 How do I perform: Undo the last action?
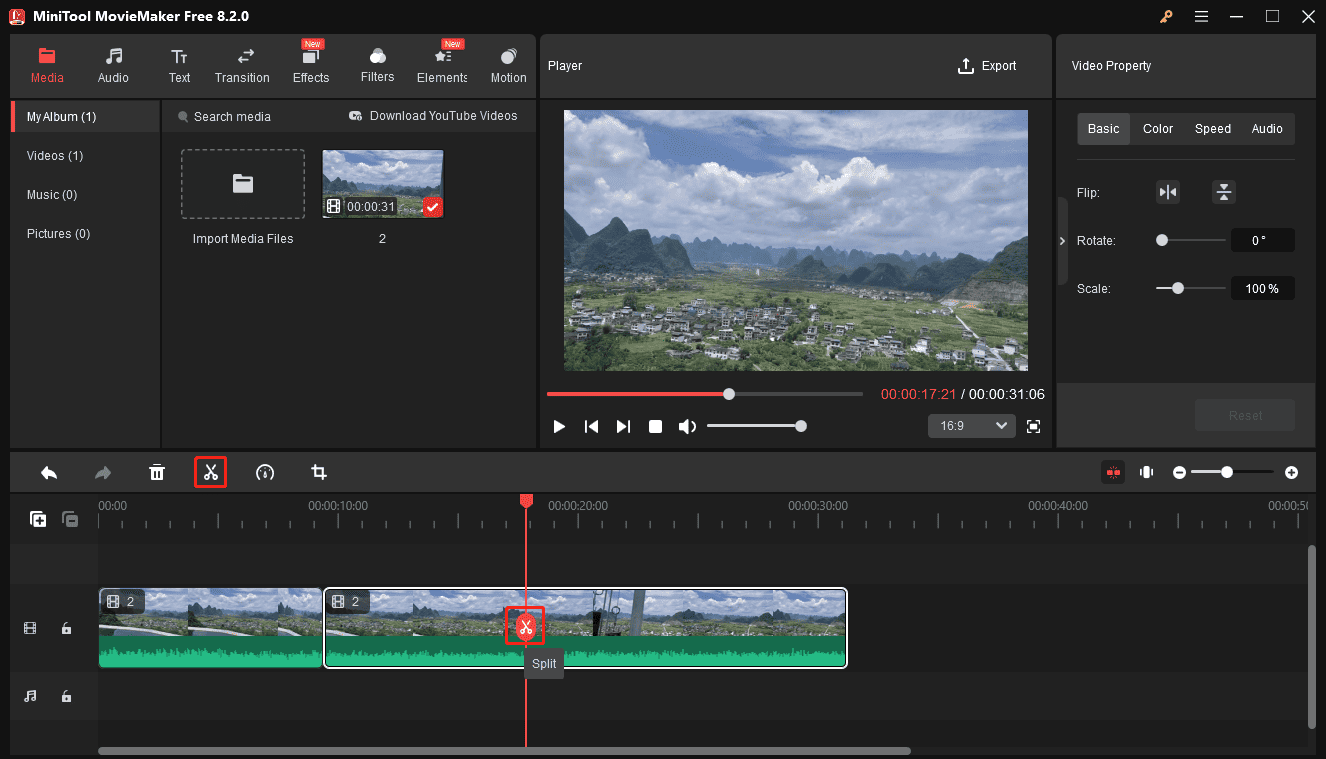(49, 472)
